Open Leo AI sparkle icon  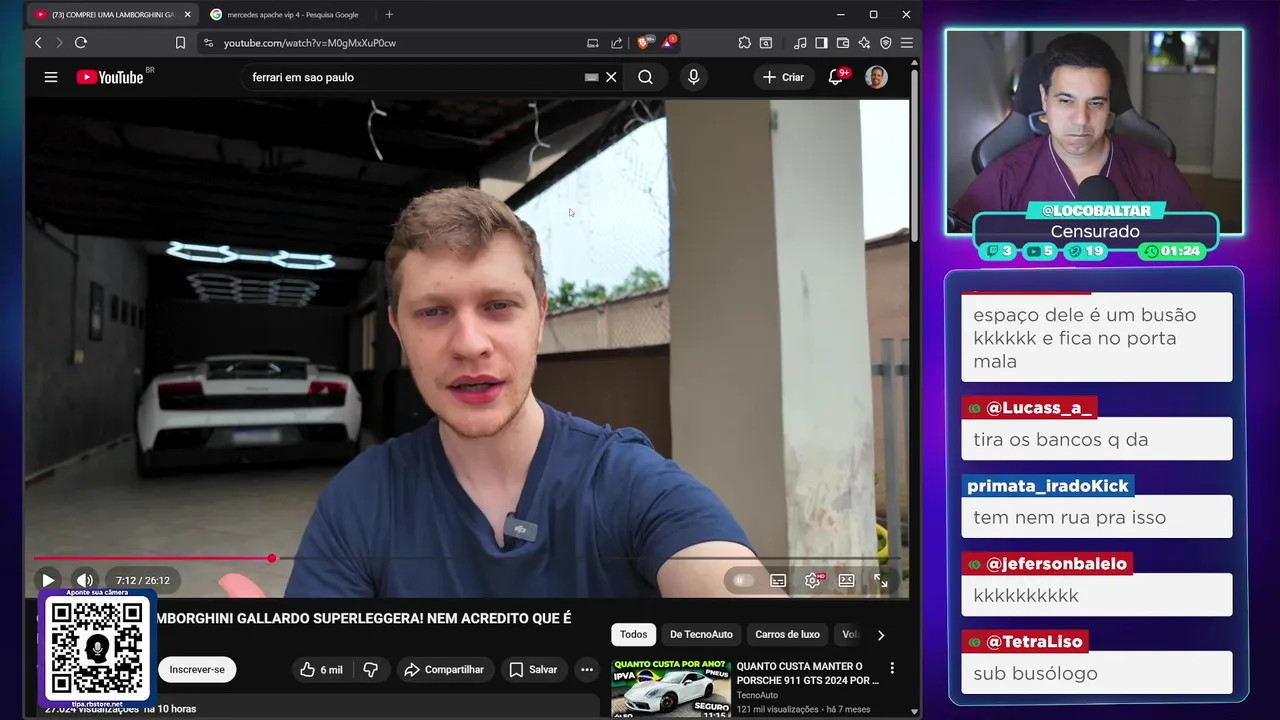point(864,43)
